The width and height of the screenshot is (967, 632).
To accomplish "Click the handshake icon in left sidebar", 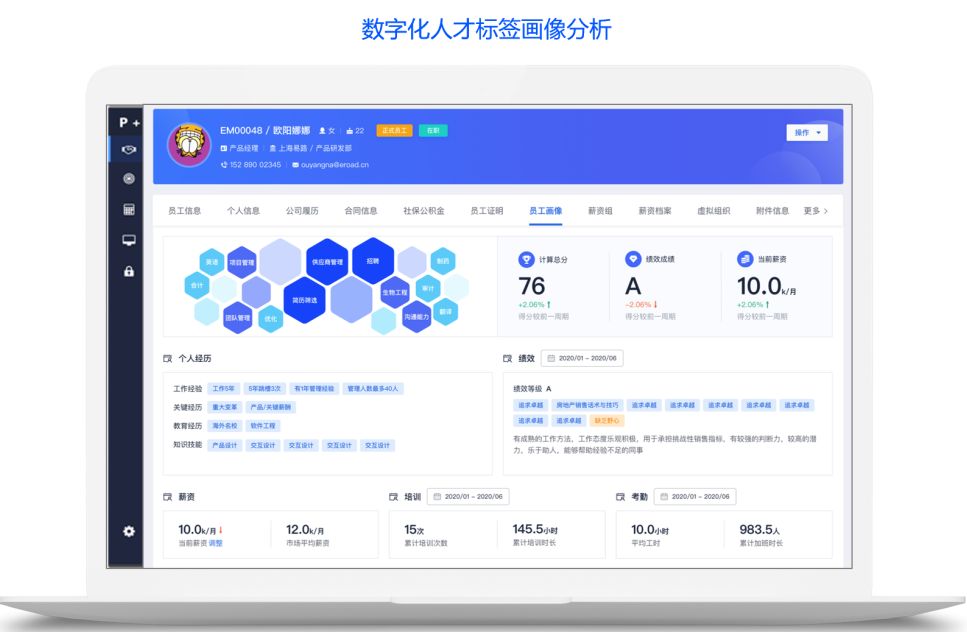I will pyautogui.click(x=128, y=150).
